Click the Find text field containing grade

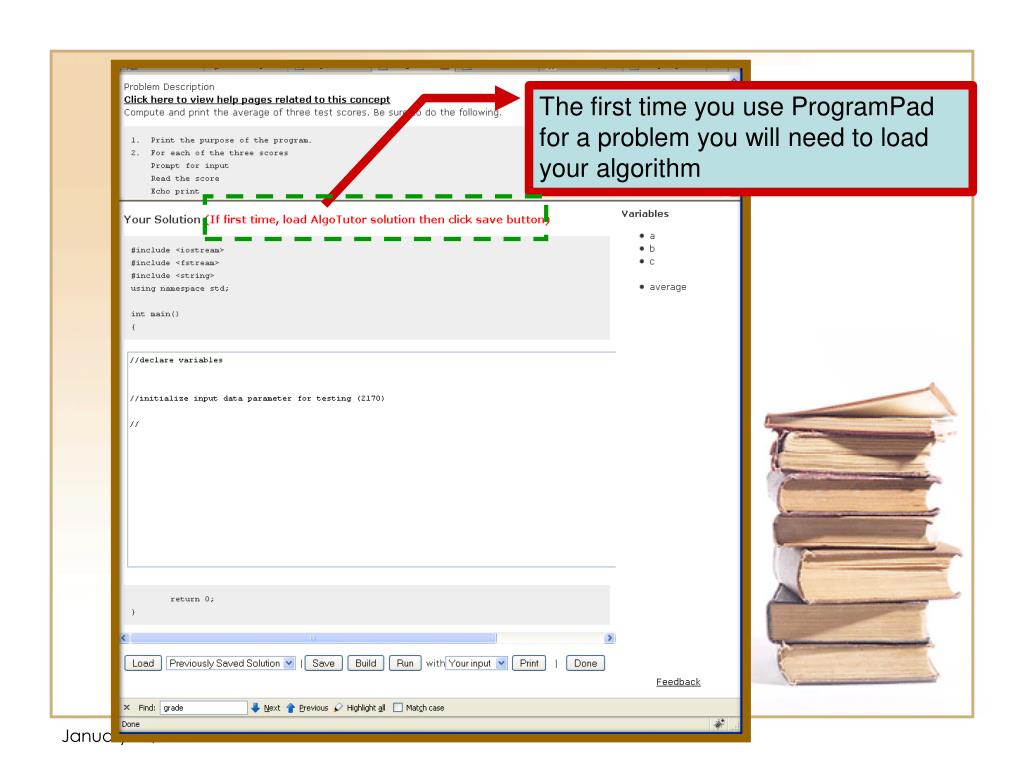pos(203,707)
